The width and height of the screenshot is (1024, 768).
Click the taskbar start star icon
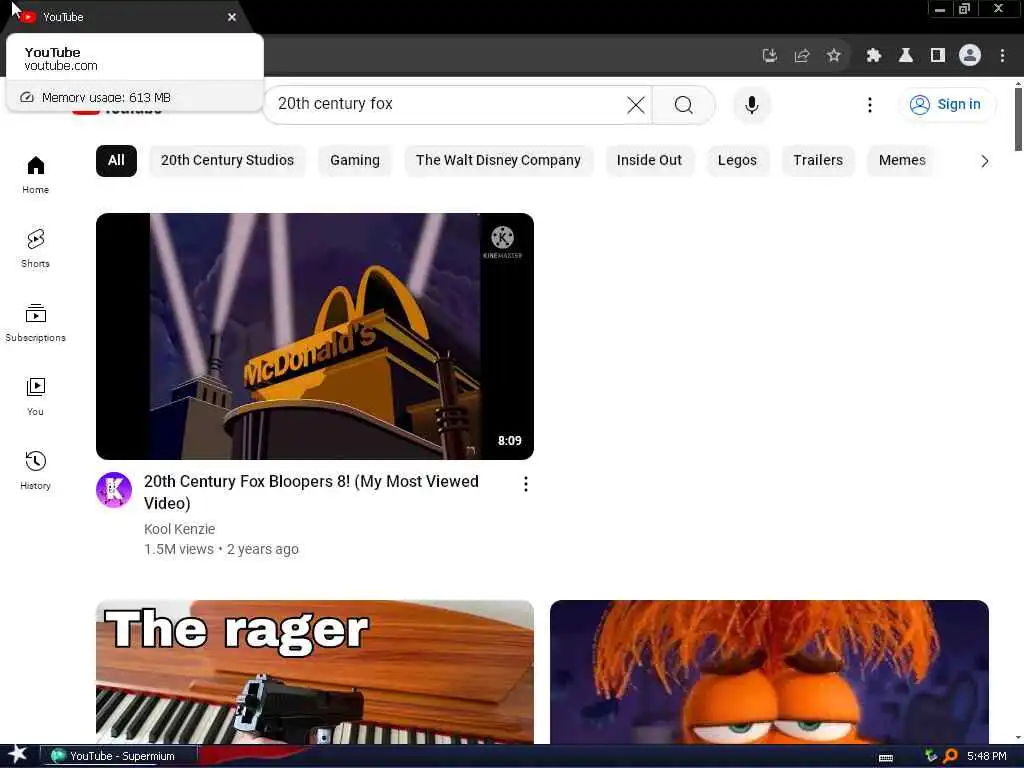(17, 755)
